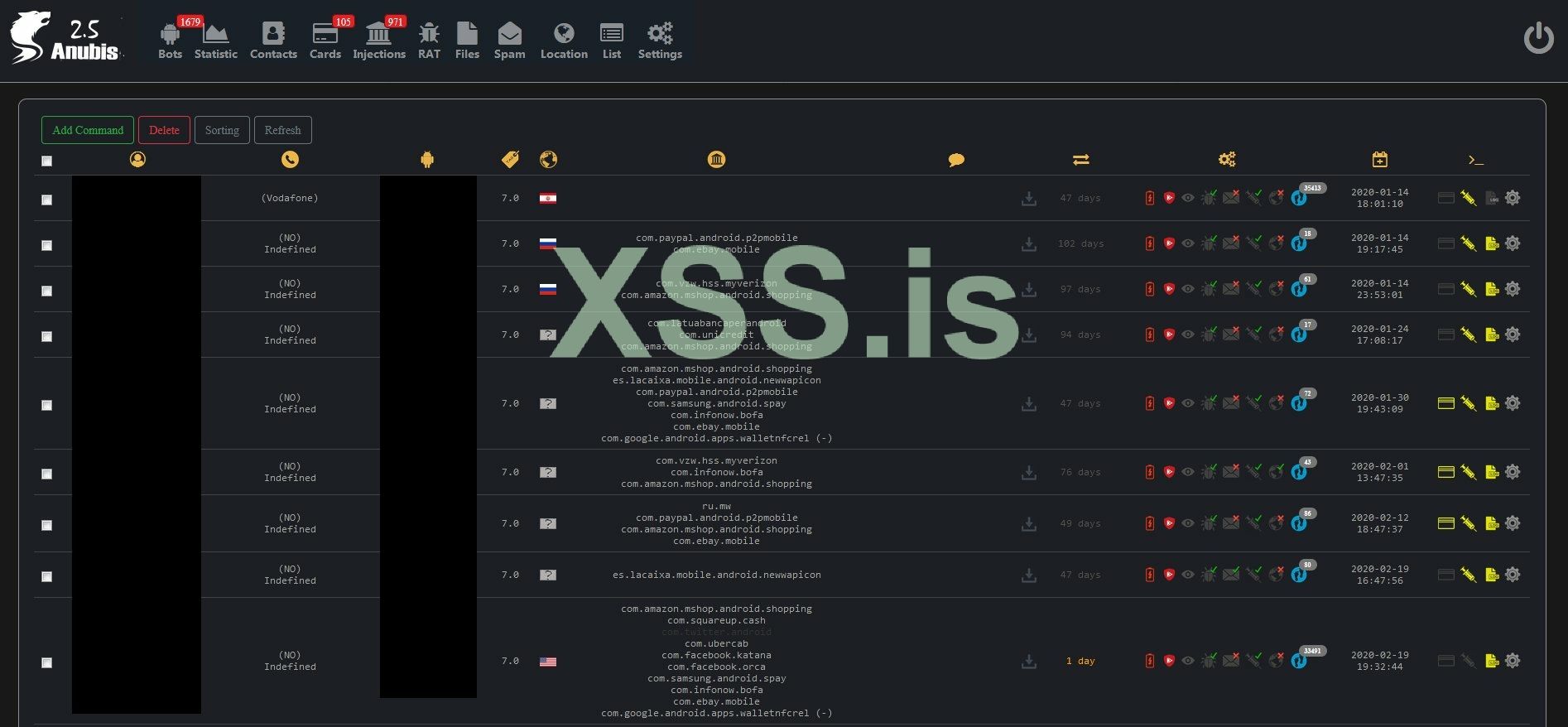Click the gears column header icon
The width and height of the screenshot is (1568, 727).
[x=1227, y=159]
